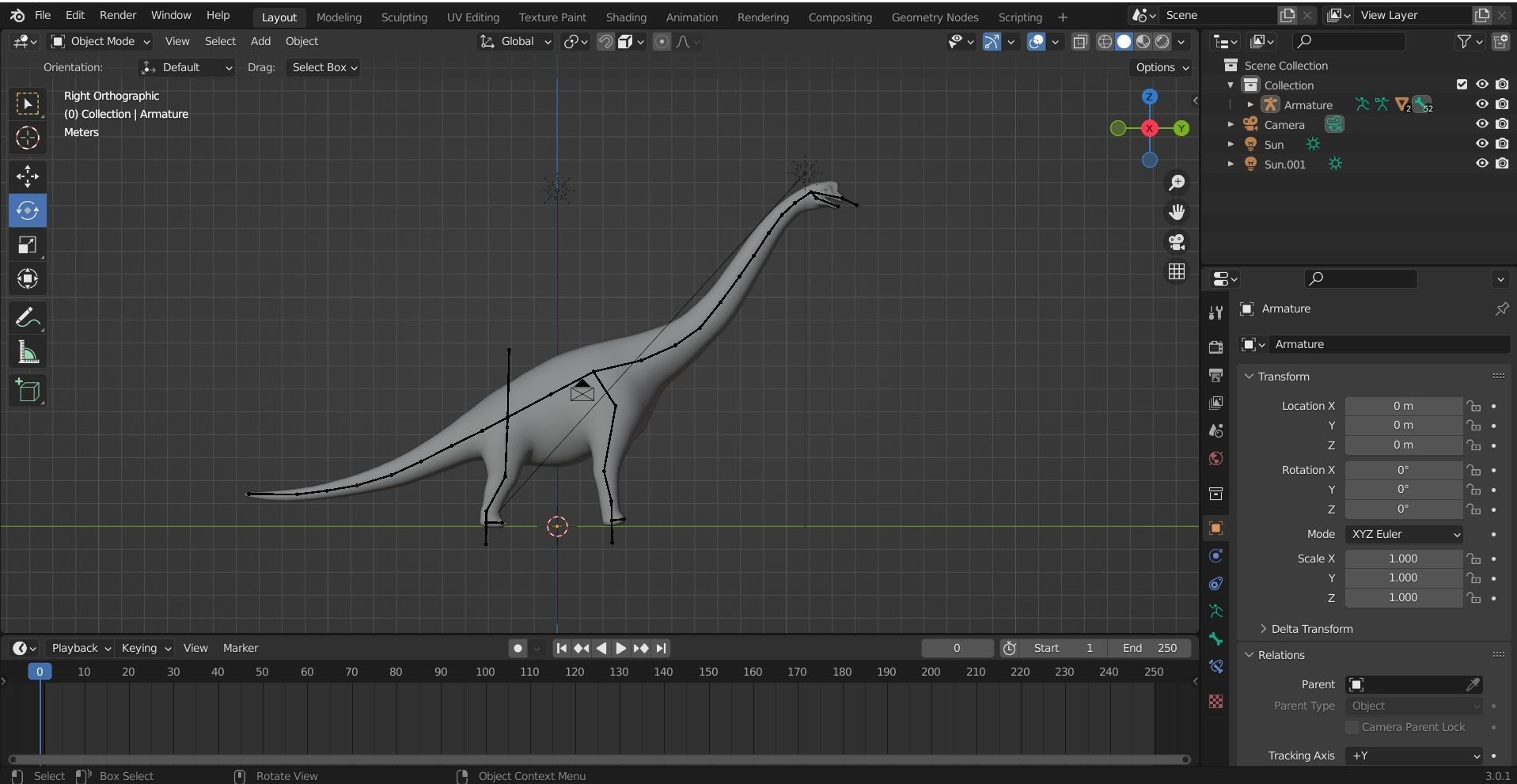Click the Scale Z value field
1517x784 pixels.
coord(1403,597)
